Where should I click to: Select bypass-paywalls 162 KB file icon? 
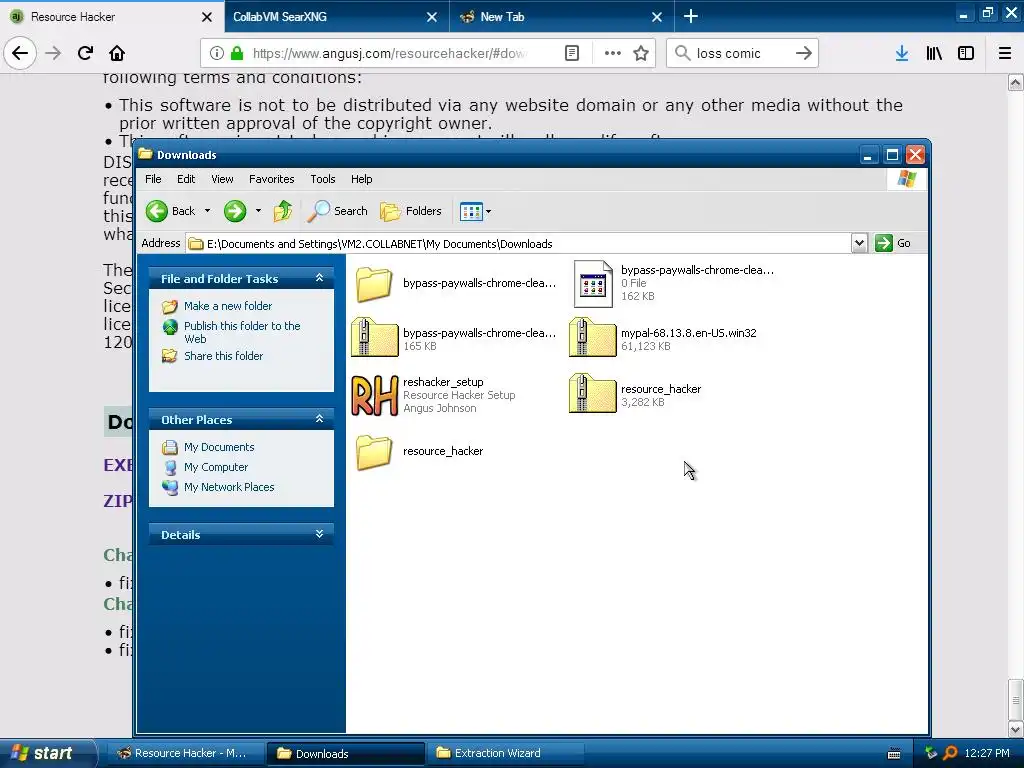pos(593,284)
